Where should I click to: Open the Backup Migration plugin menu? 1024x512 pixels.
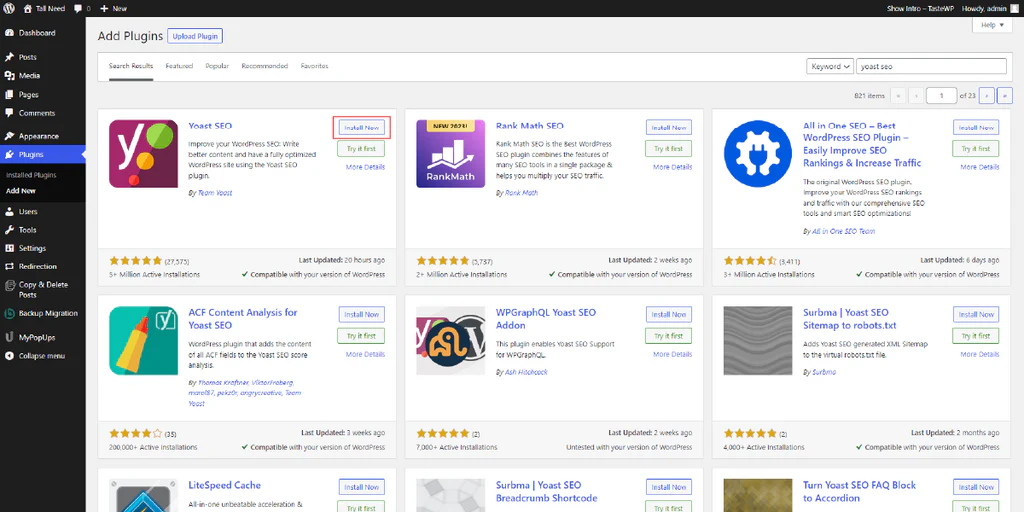(47, 313)
